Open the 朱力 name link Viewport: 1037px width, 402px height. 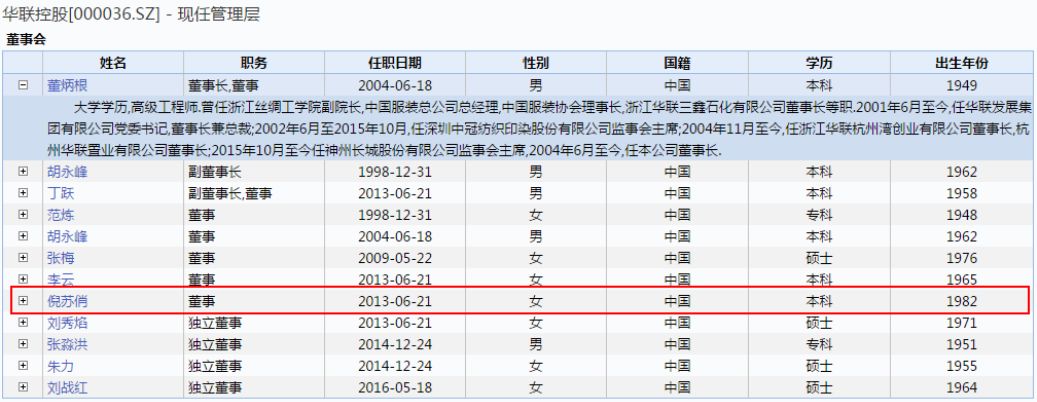[60, 366]
